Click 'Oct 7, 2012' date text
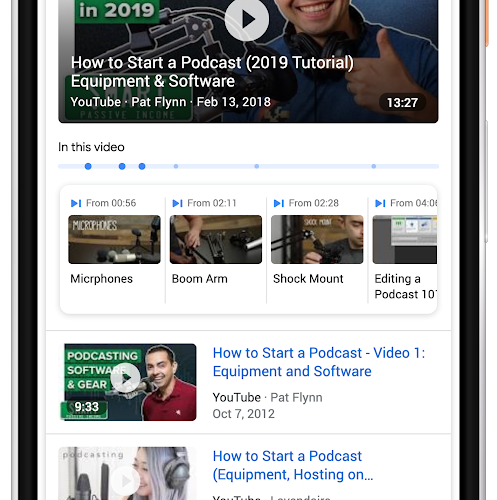The width and height of the screenshot is (497, 500). 244,414
